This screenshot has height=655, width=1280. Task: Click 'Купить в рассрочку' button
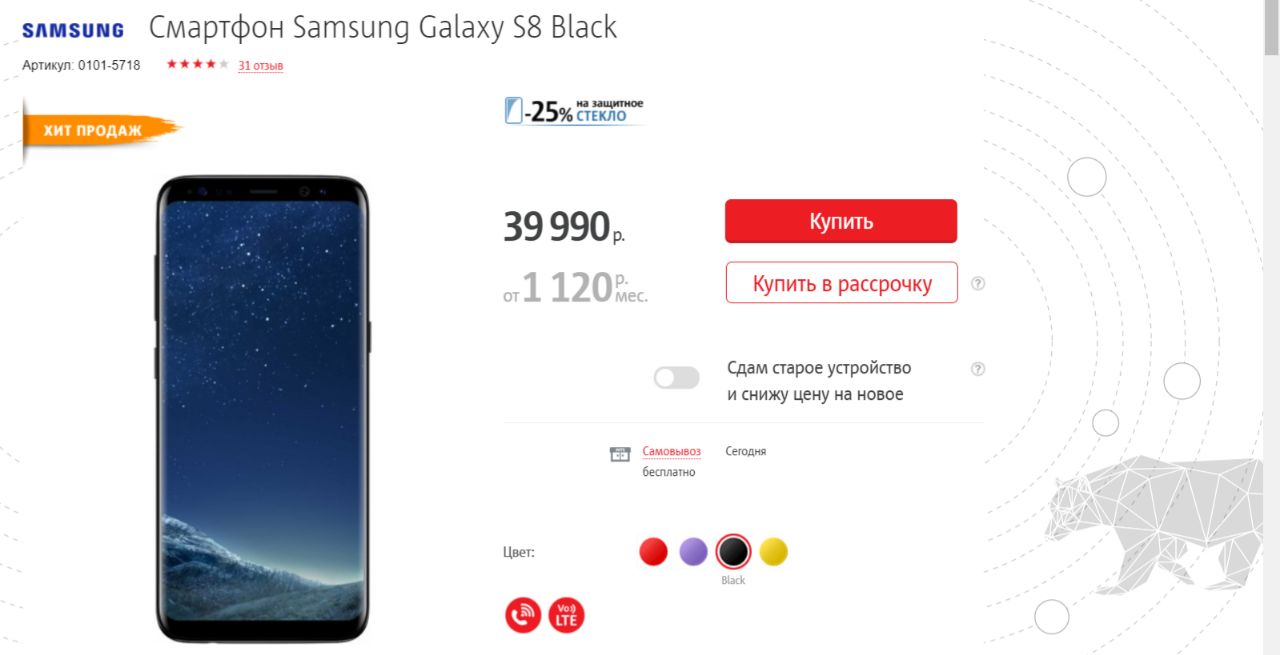pos(841,283)
